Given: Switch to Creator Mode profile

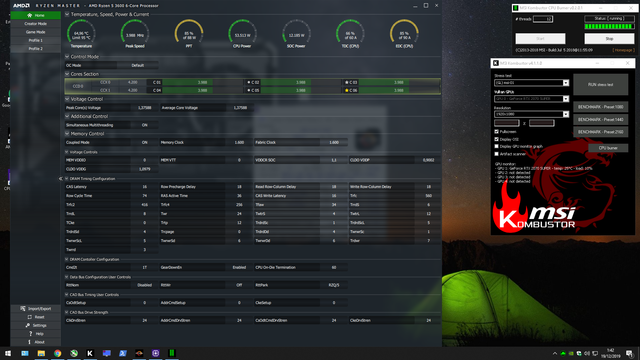Looking at the screenshot, I should click(36, 24).
